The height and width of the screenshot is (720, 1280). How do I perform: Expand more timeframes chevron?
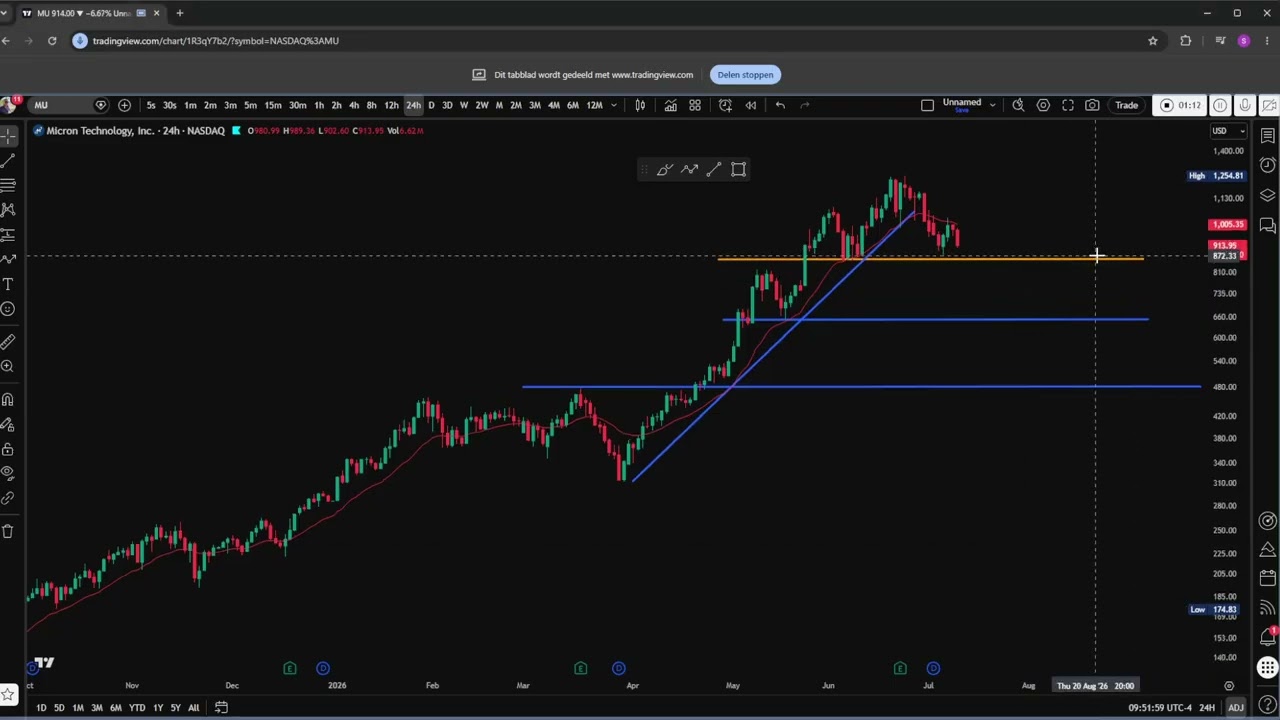pos(614,105)
